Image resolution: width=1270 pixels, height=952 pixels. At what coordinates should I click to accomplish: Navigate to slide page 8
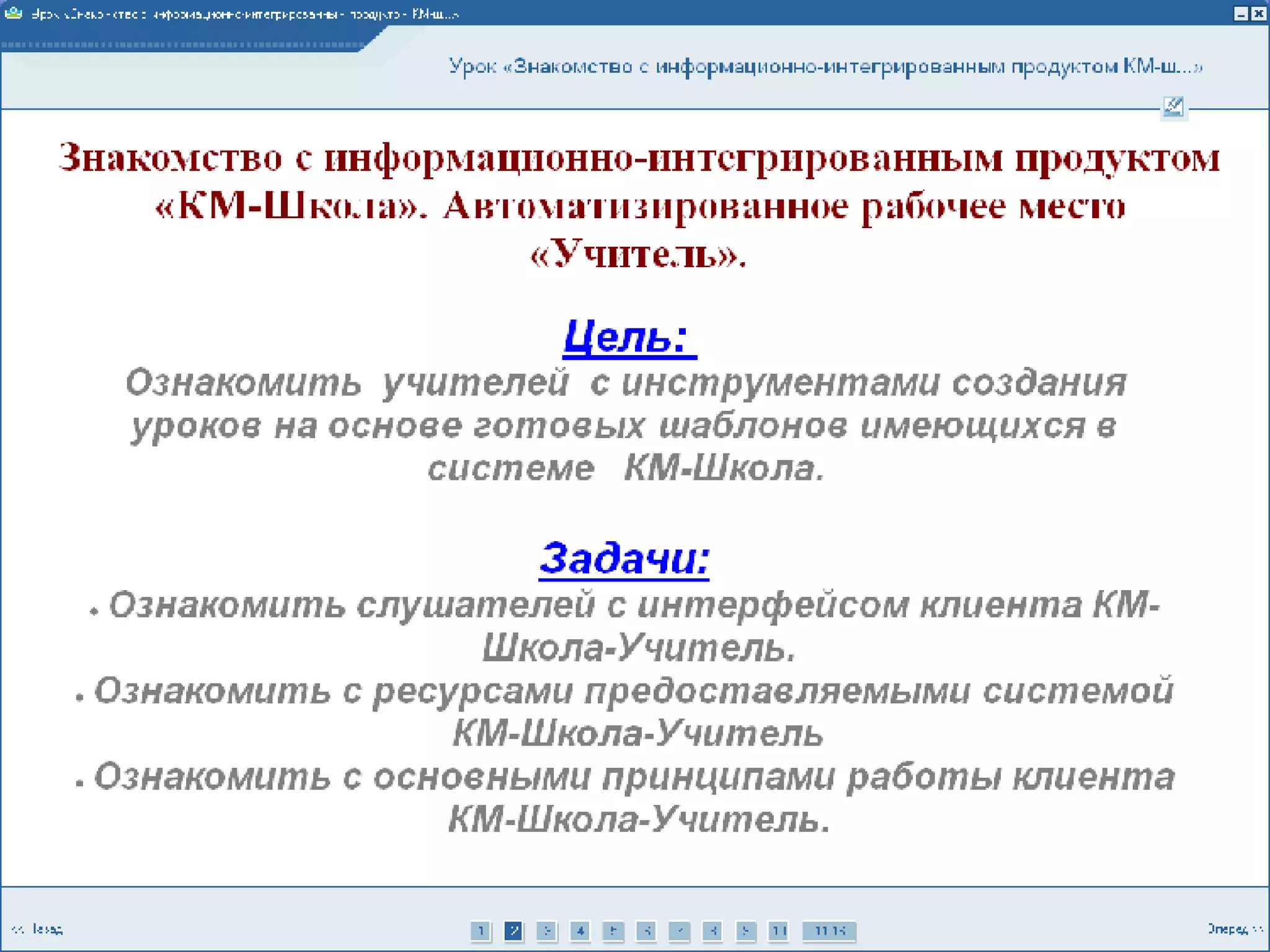click(713, 930)
